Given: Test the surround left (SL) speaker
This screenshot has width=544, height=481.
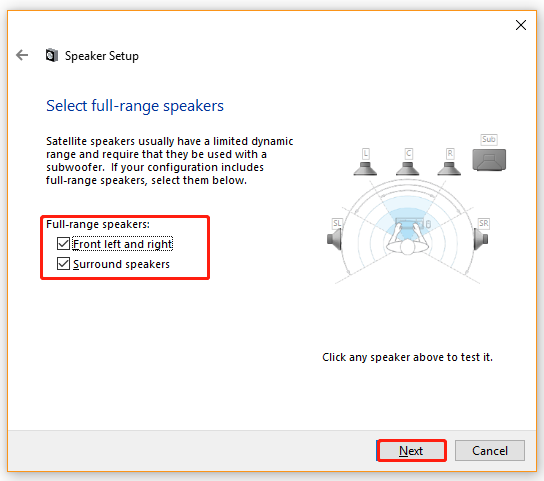Looking at the screenshot, I should point(334,239).
